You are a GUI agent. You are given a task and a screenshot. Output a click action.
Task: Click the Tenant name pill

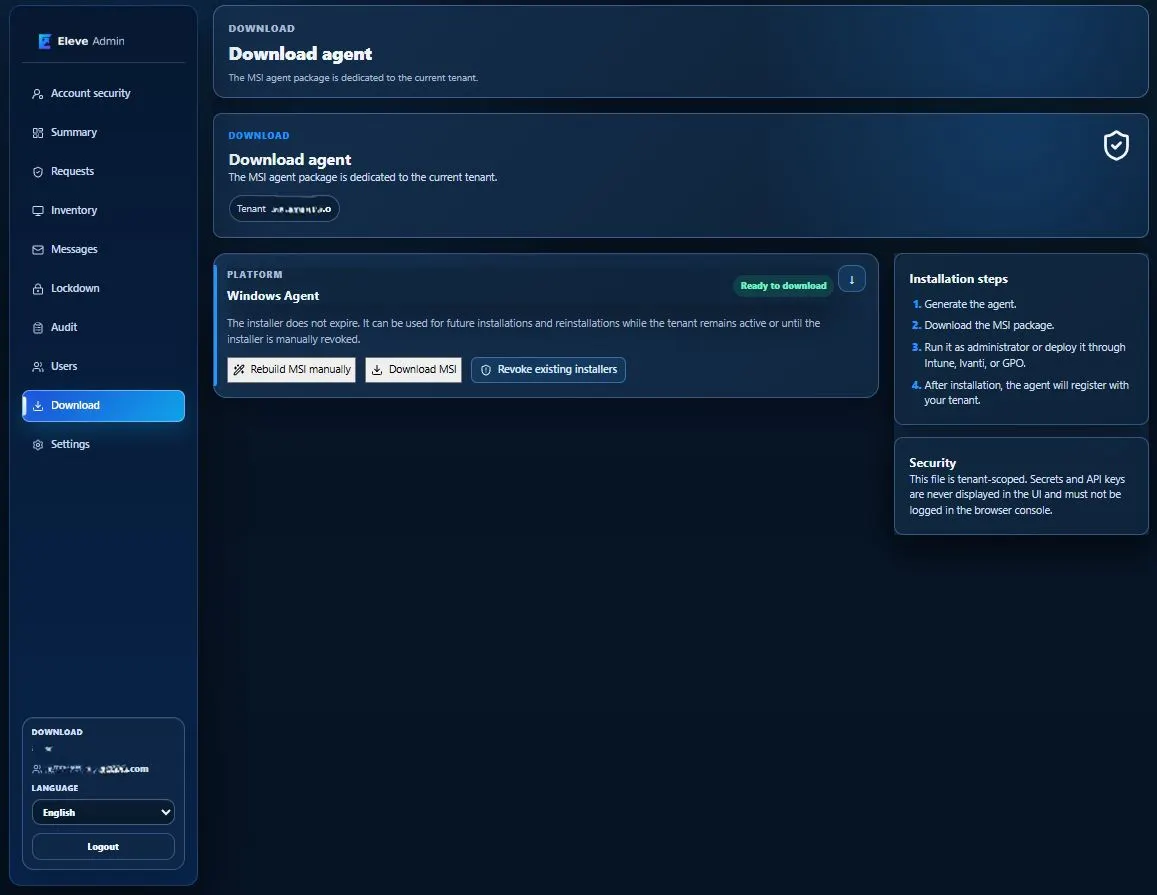tap(284, 209)
